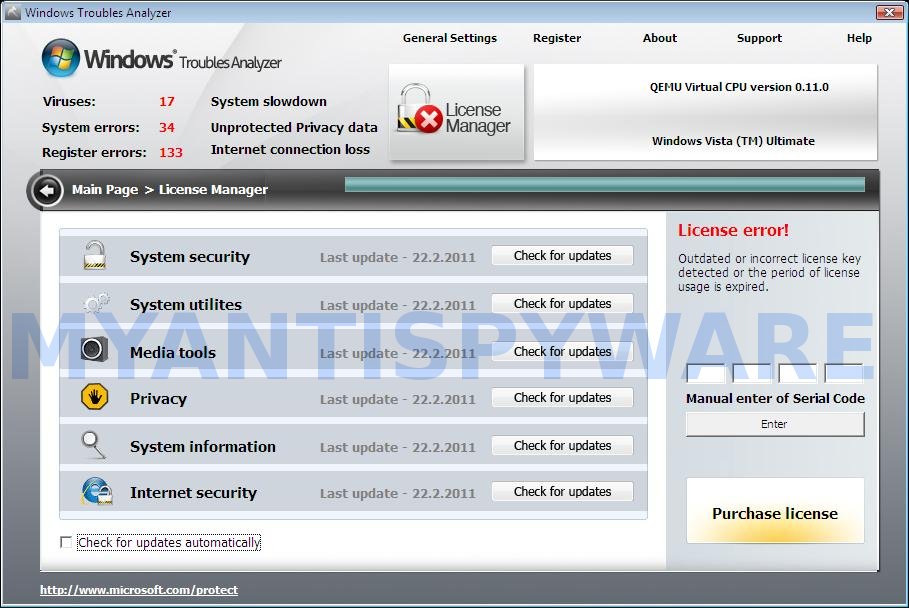This screenshot has width=909, height=608.
Task: Check for updates for Media tools
Action: pyautogui.click(x=562, y=352)
